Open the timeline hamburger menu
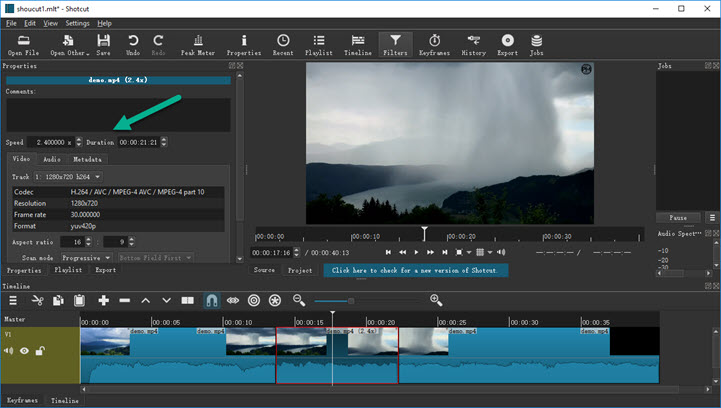Screen dimensions: 721x408 coord(13,300)
